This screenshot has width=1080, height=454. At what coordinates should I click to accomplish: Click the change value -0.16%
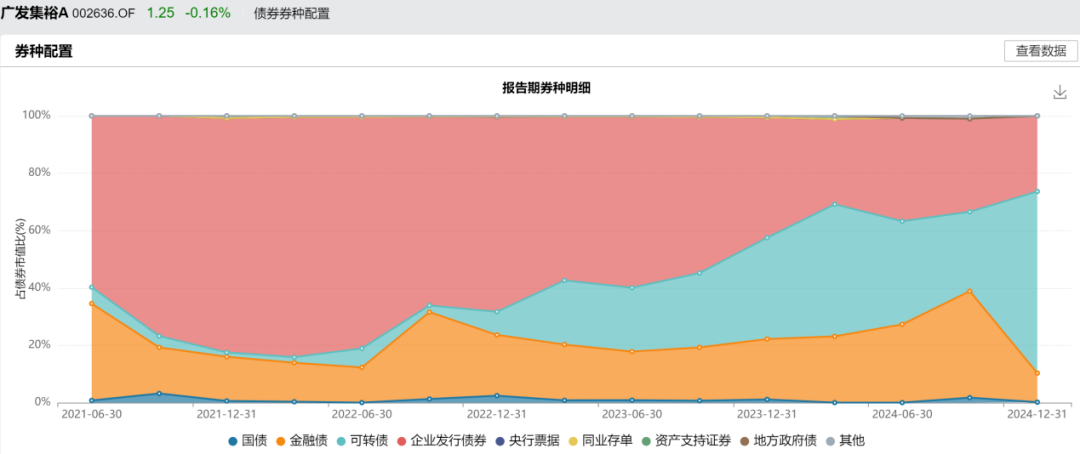[207, 13]
